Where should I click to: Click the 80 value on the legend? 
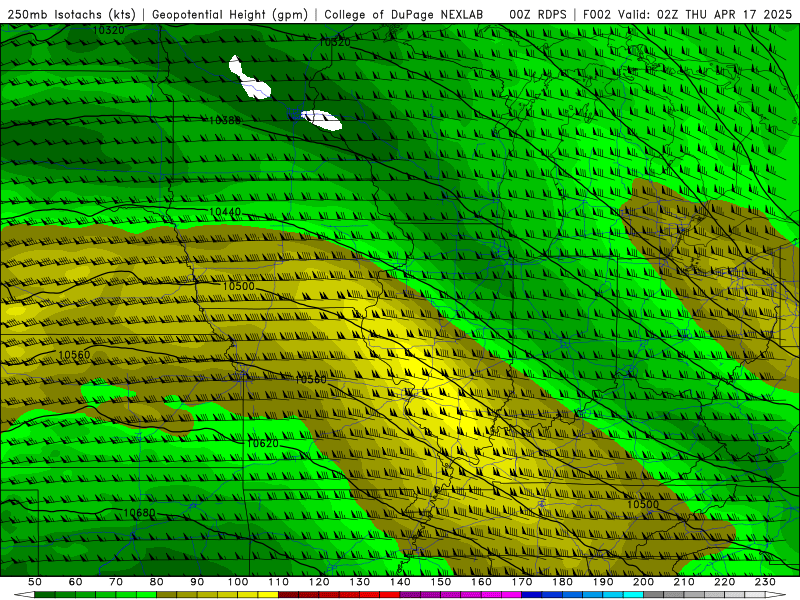(x=157, y=582)
